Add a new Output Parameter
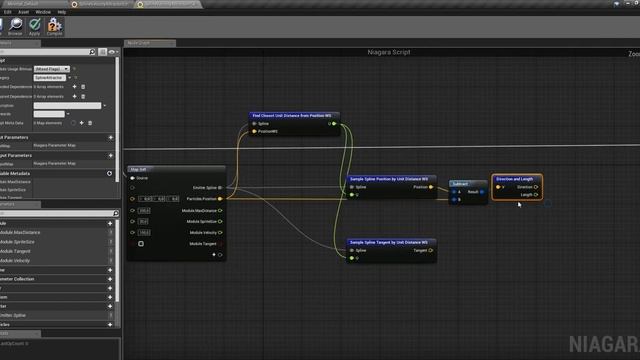This screenshot has width=640, height=360. click(110, 156)
